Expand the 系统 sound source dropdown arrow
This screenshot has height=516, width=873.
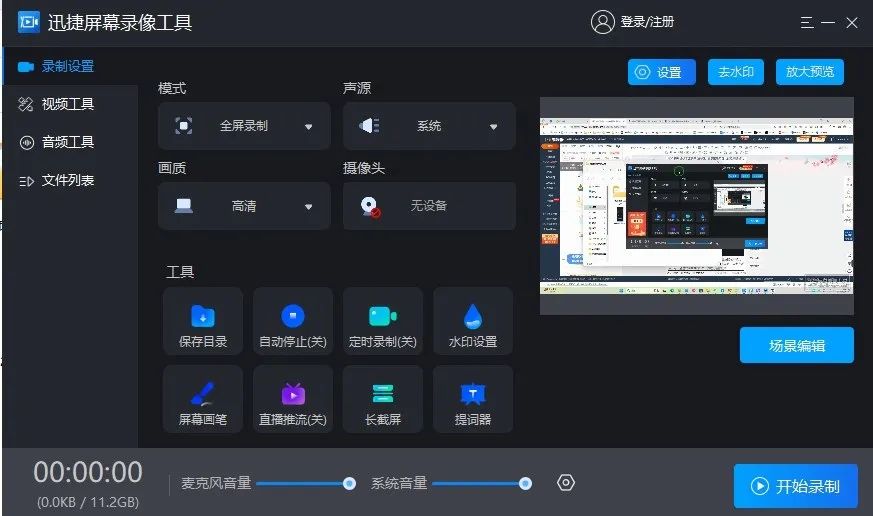(493, 127)
